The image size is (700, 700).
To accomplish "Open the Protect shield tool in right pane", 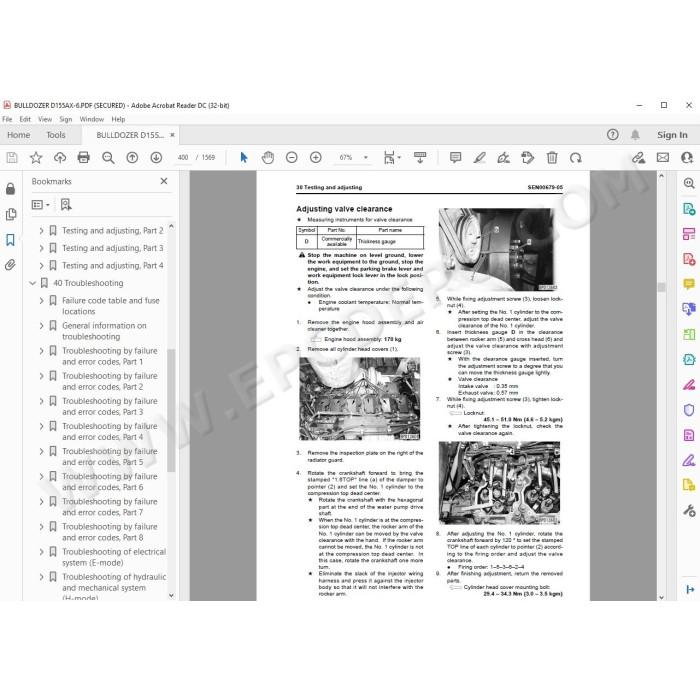I will pyautogui.click(x=689, y=410).
